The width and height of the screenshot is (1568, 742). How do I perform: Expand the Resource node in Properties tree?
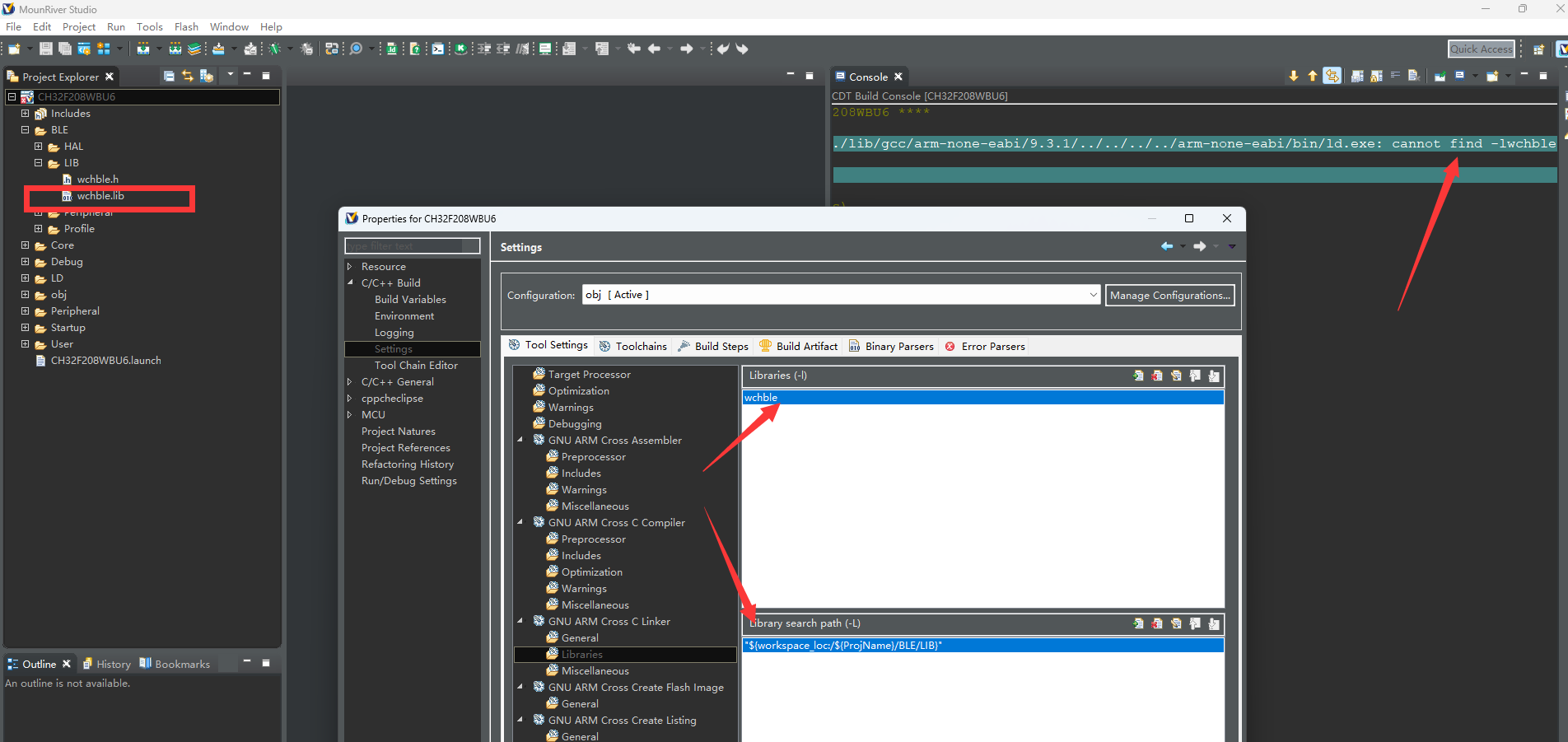pyautogui.click(x=350, y=267)
